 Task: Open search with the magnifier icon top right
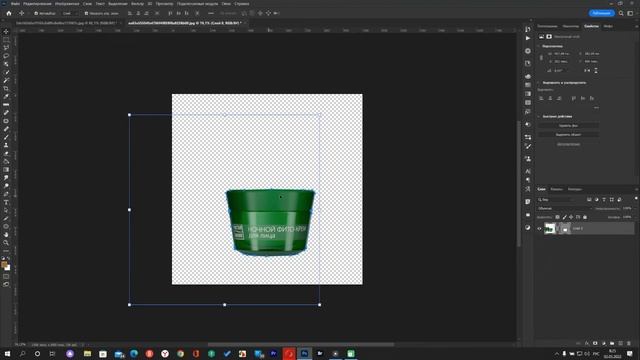click(x=621, y=13)
